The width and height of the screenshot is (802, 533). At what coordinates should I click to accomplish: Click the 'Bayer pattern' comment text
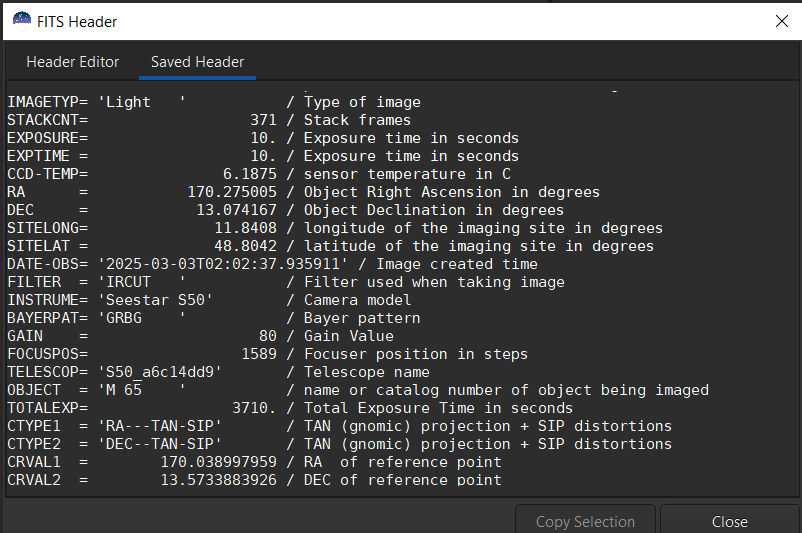point(362,318)
